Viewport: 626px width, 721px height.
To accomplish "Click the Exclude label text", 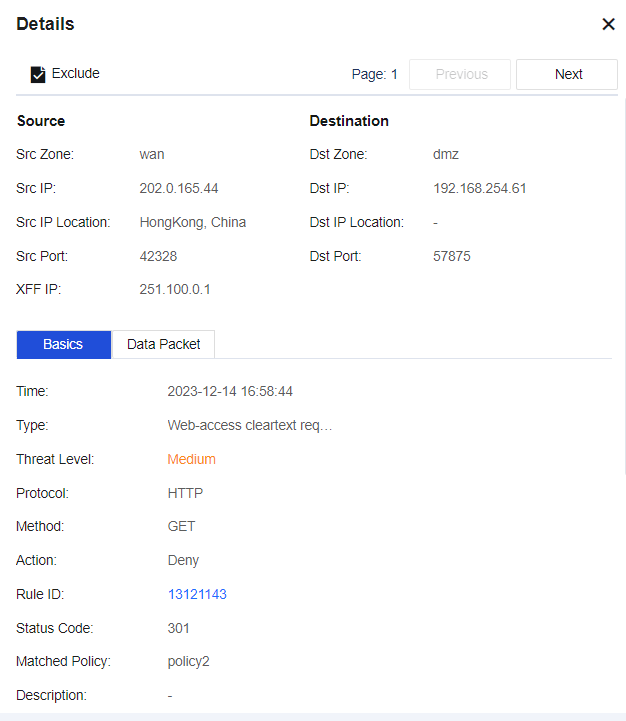I will click(x=76, y=73).
